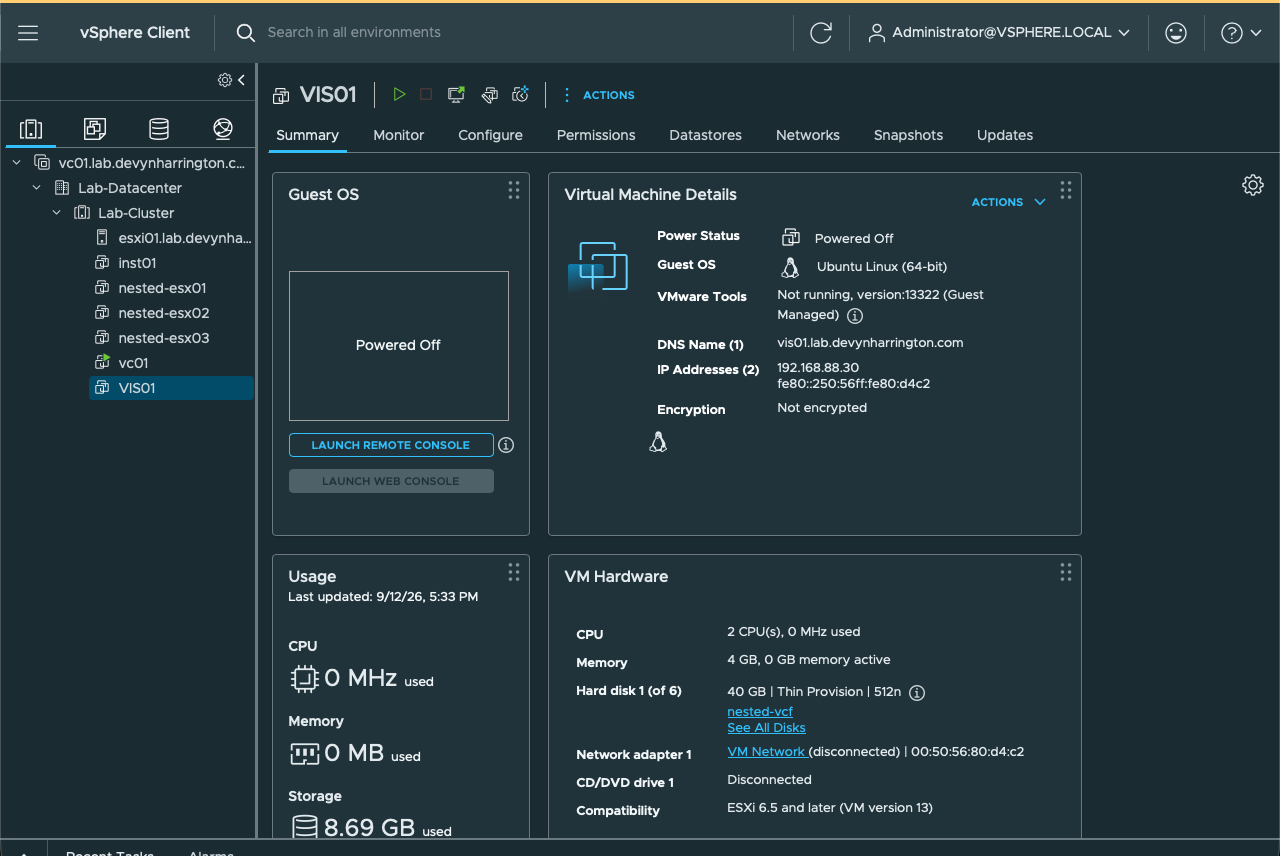Viewport: 1280px width, 856px height.
Task: Open the help question mark menu
Action: (x=1241, y=33)
